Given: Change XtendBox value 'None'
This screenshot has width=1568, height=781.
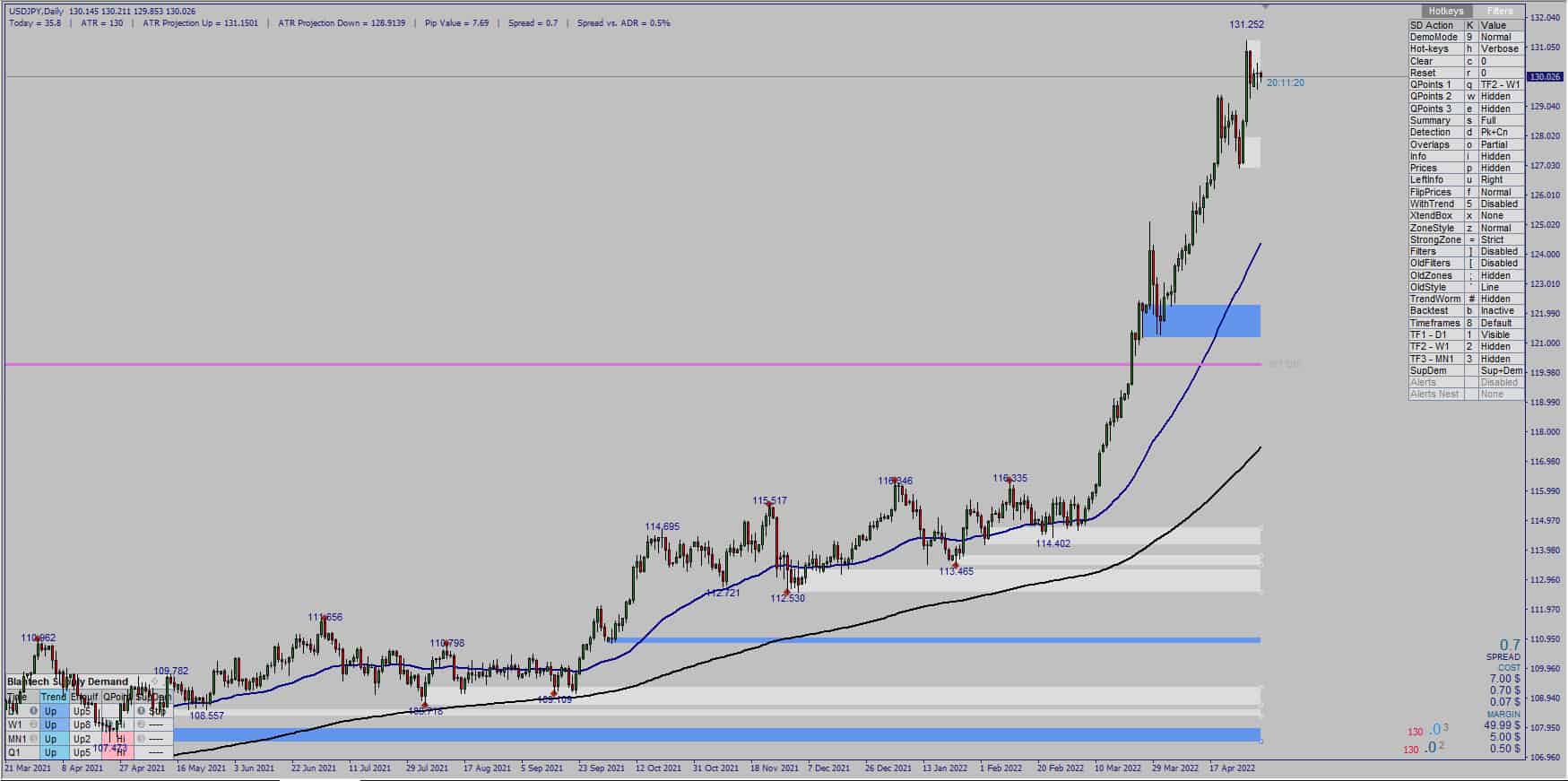Looking at the screenshot, I should pyautogui.click(x=1501, y=216).
